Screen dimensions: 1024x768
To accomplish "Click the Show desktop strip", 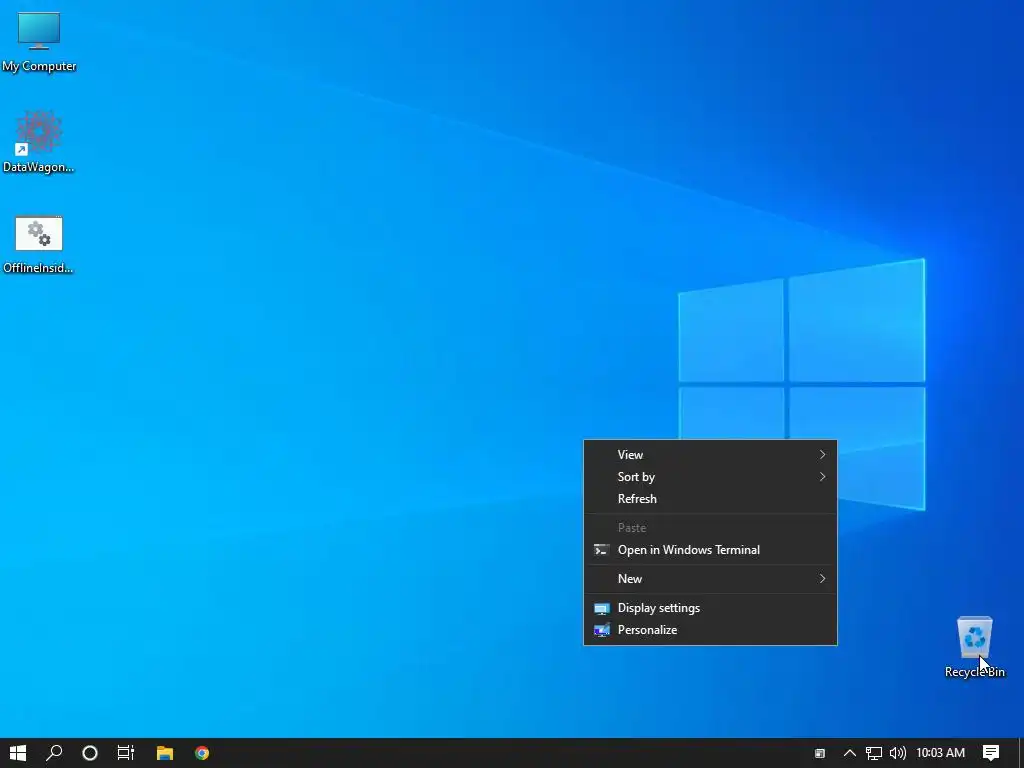I will tap(1021, 753).
